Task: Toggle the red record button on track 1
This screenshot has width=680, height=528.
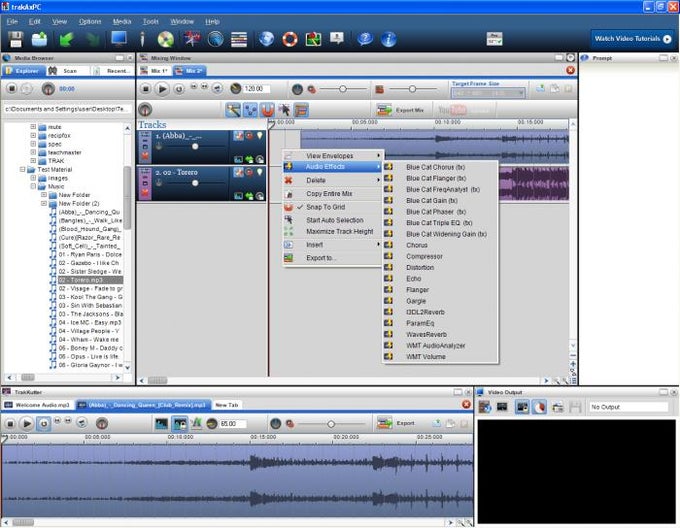Action: click(249, 136)
